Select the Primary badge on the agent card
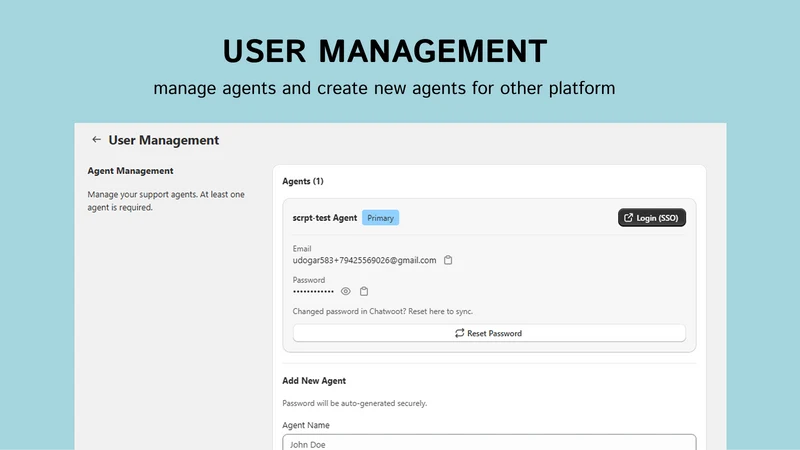 coord(381,218)
